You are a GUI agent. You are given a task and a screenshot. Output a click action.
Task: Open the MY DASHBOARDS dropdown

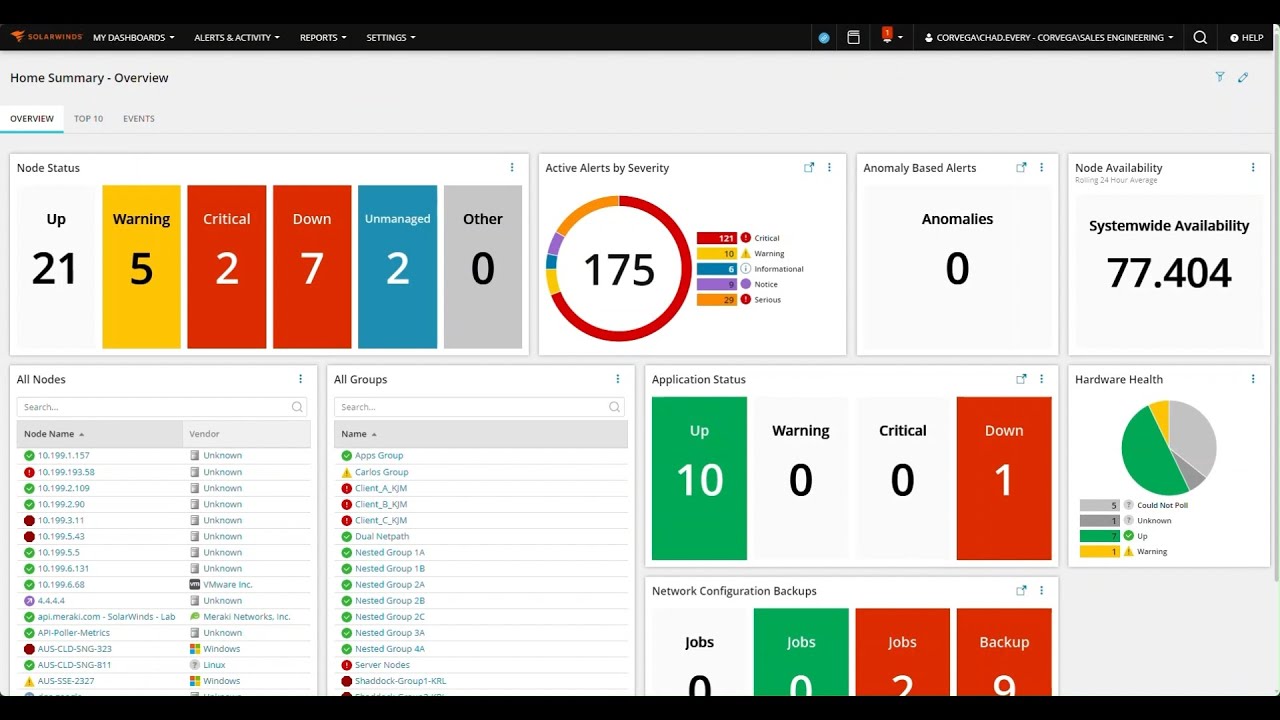133,37
